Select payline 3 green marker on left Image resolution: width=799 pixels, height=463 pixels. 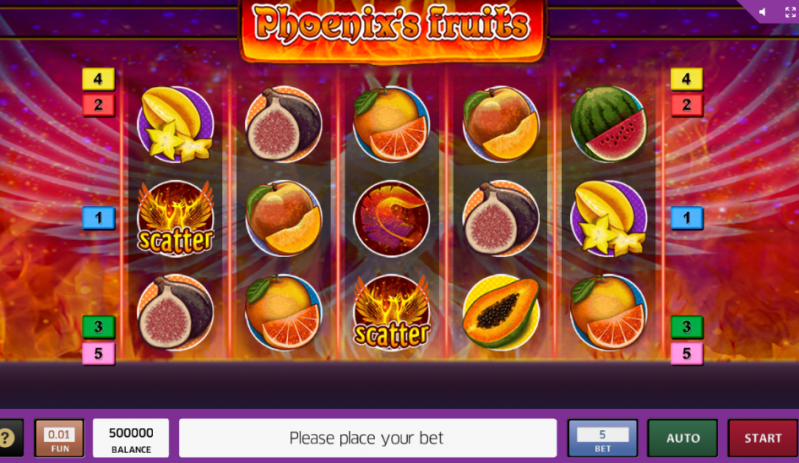click(x=98, y=327)
